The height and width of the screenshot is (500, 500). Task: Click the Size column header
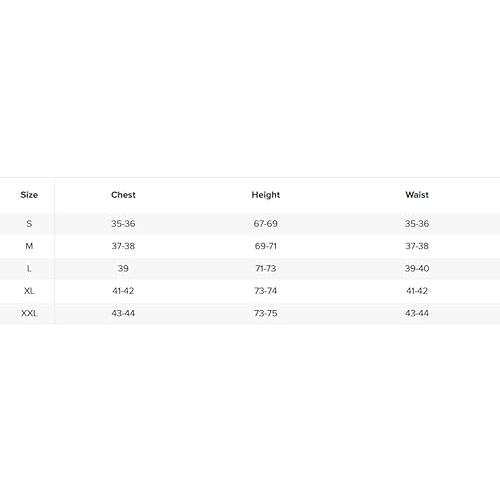[x=29, y=195]
